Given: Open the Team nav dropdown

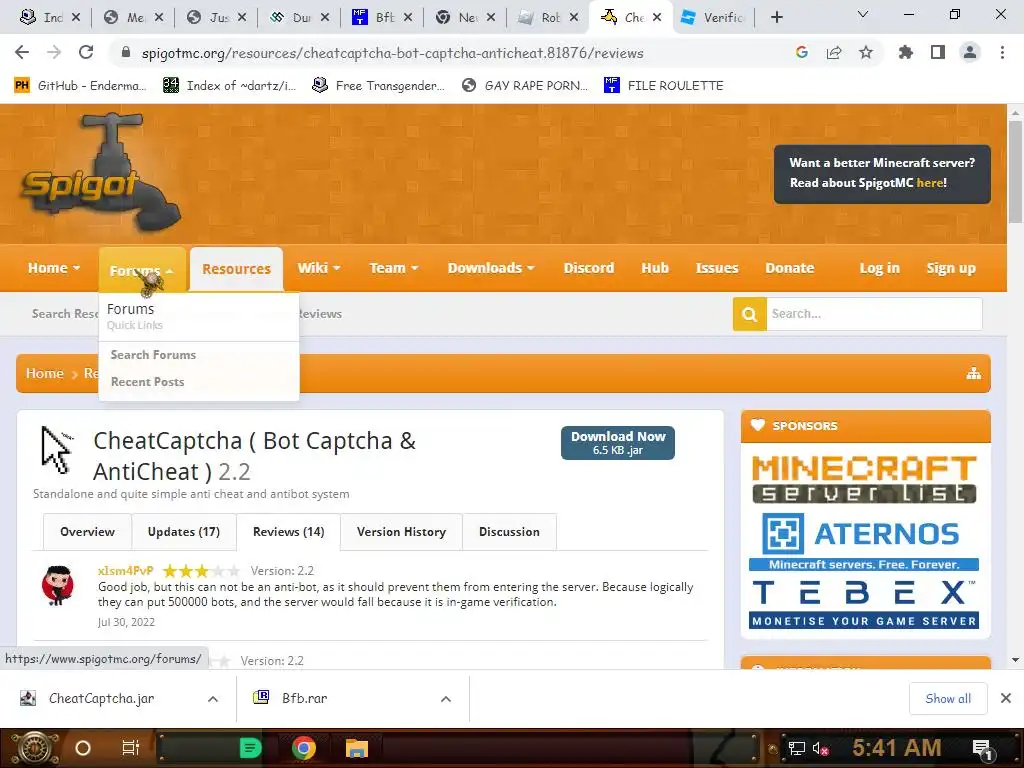Looking at the screenshot, I should click(x=394, y=268).
